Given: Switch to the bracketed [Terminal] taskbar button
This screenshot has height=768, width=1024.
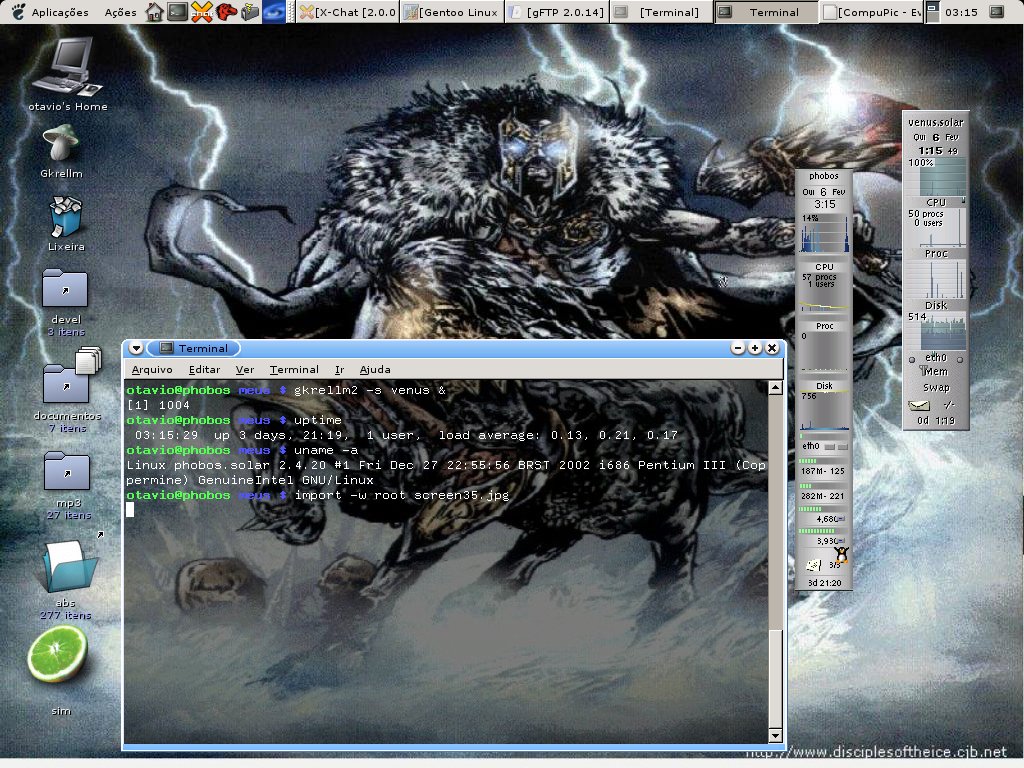Looking at the screenshot, I should pyautogui.click(x=661, y=12).
